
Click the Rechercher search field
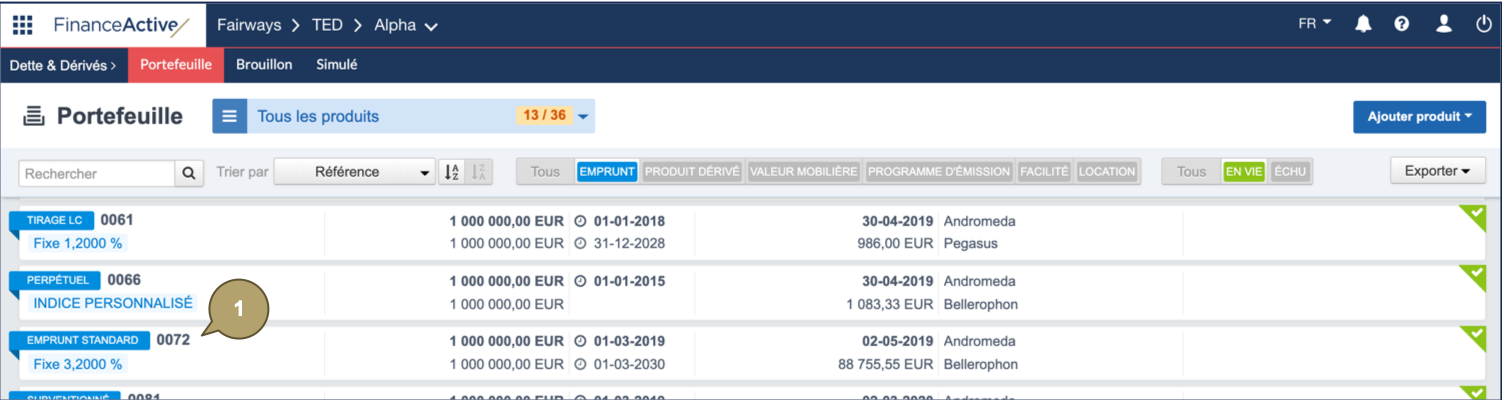click(x=97, y=173)
